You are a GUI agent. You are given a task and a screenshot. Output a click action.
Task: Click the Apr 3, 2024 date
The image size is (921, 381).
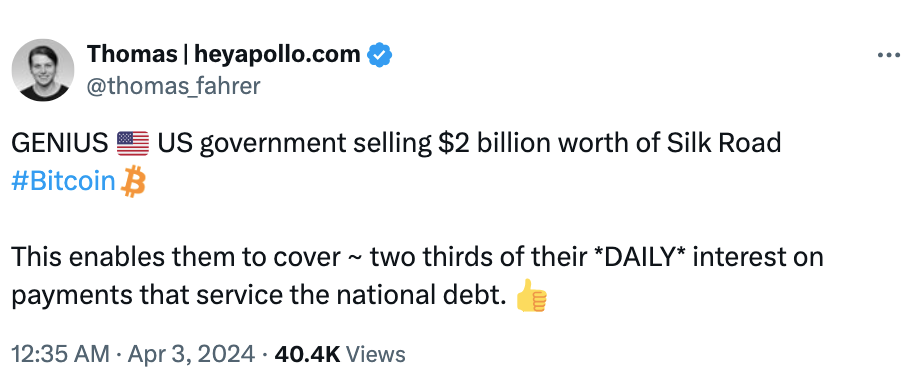pyautogui.click(x=191, y=355)
